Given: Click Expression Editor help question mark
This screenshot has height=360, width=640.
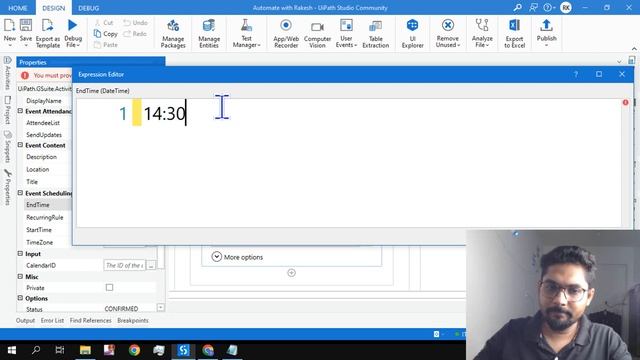Looking at the screenshot, I should [x=576, y=74].
